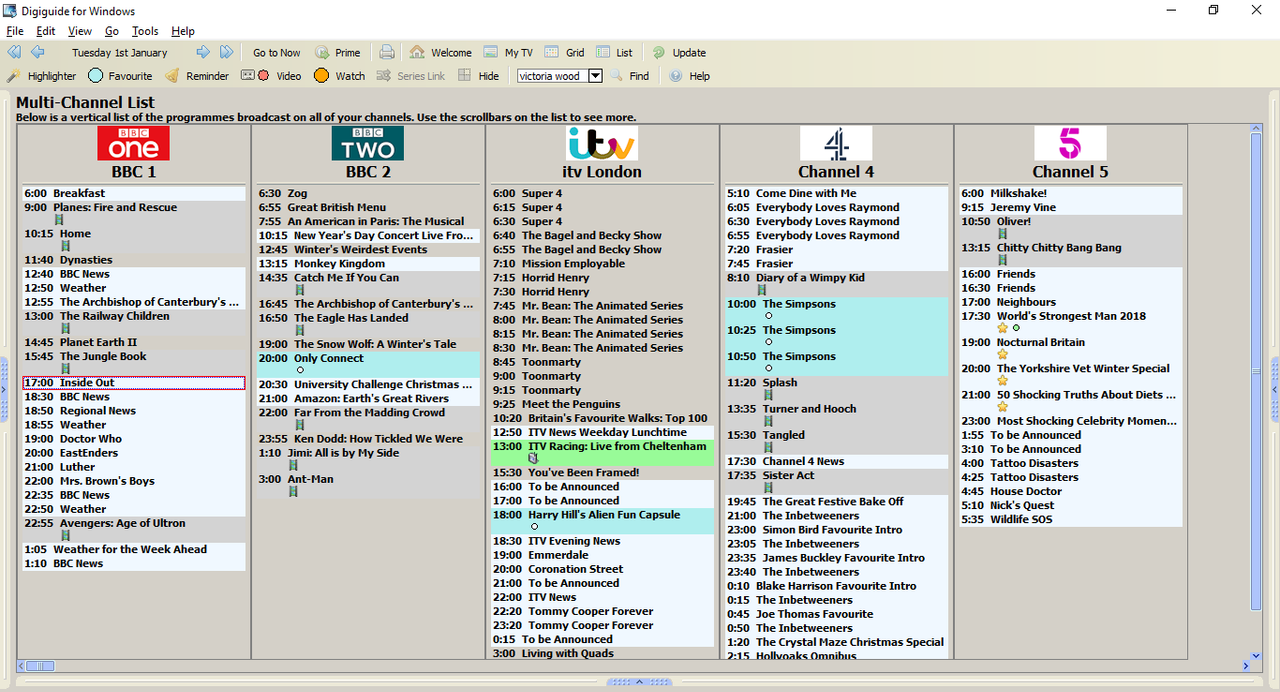Viewport: 1280px width, 692px height.
Task: Open the Welcome home page
Action: 440,53
